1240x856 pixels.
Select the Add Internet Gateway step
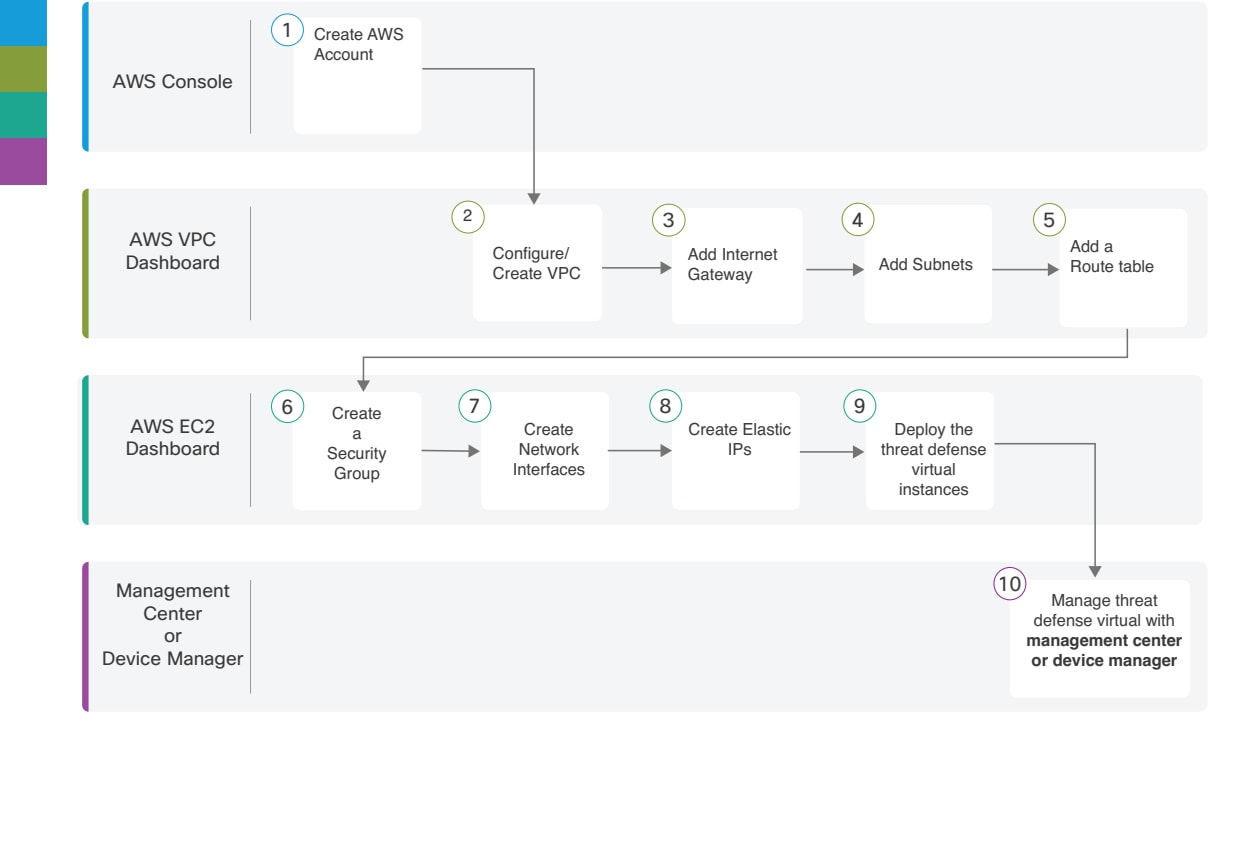point(737,263)
